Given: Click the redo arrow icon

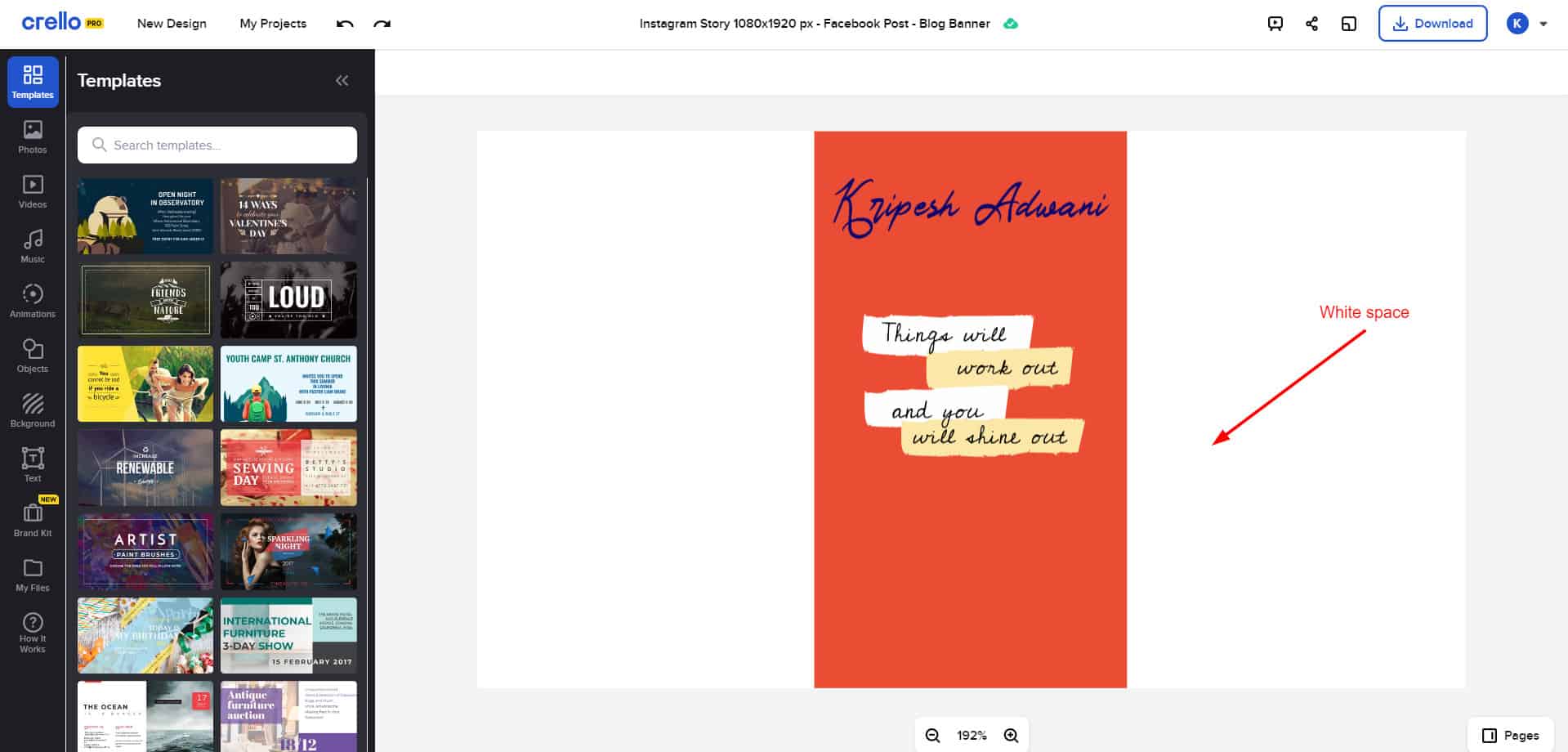Looking at the screenshot, I should point(382,24).
